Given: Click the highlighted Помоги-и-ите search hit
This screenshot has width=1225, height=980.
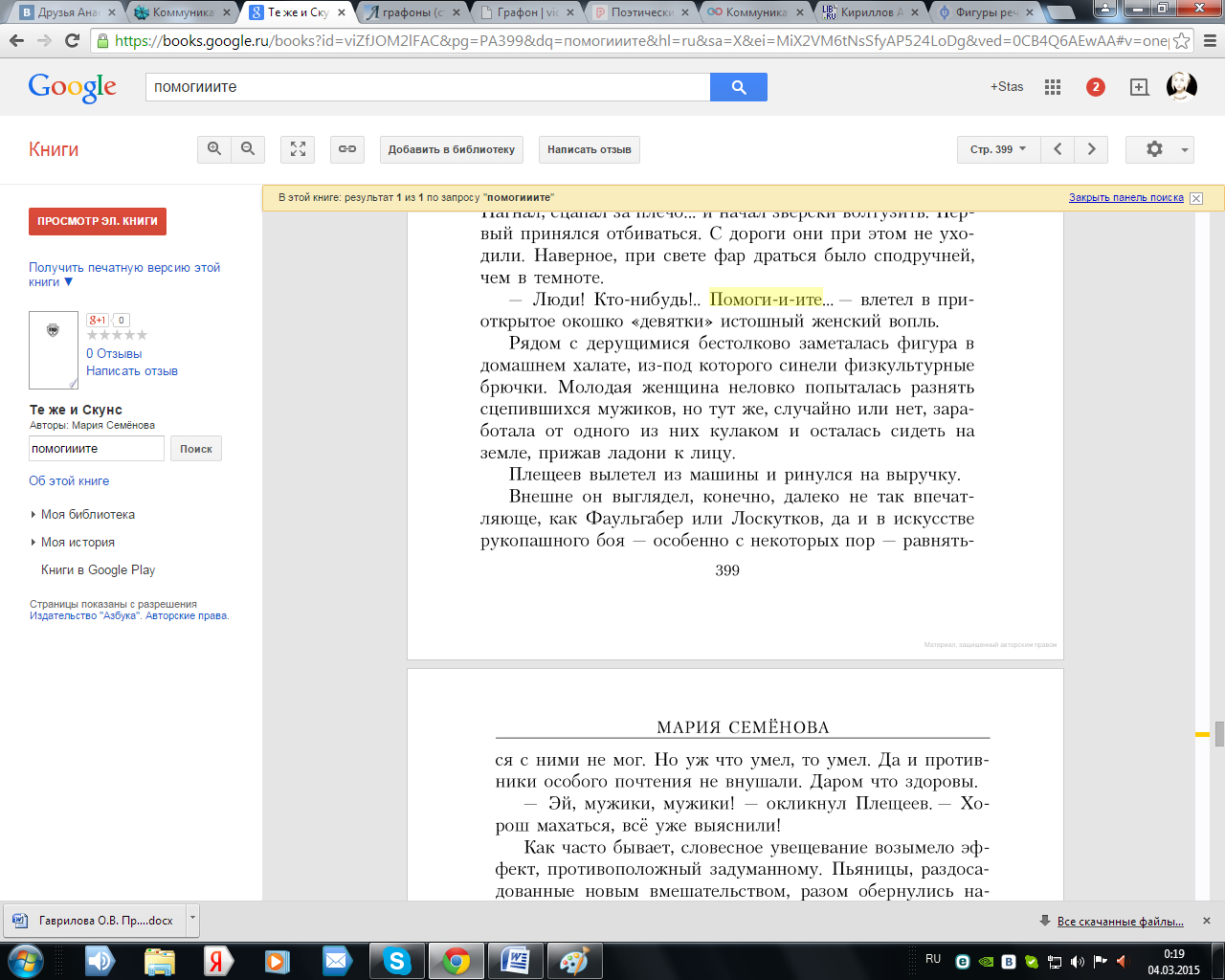Looking at the screenshot, I should coord(766,299).
